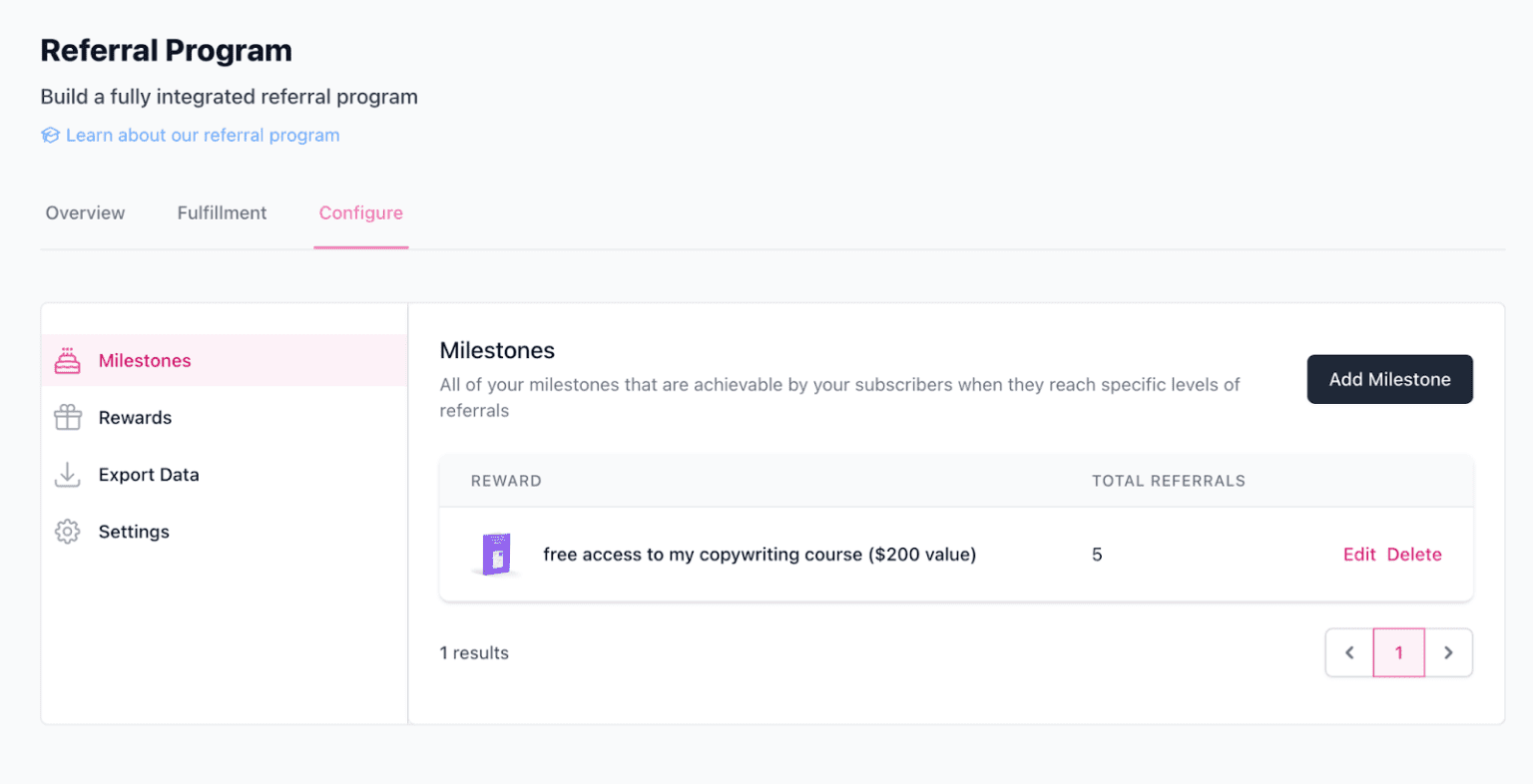This screenshot has width=1533, height=784.
Task: Click the Export Data download arrow icon
Action: [x=67, y=475]
